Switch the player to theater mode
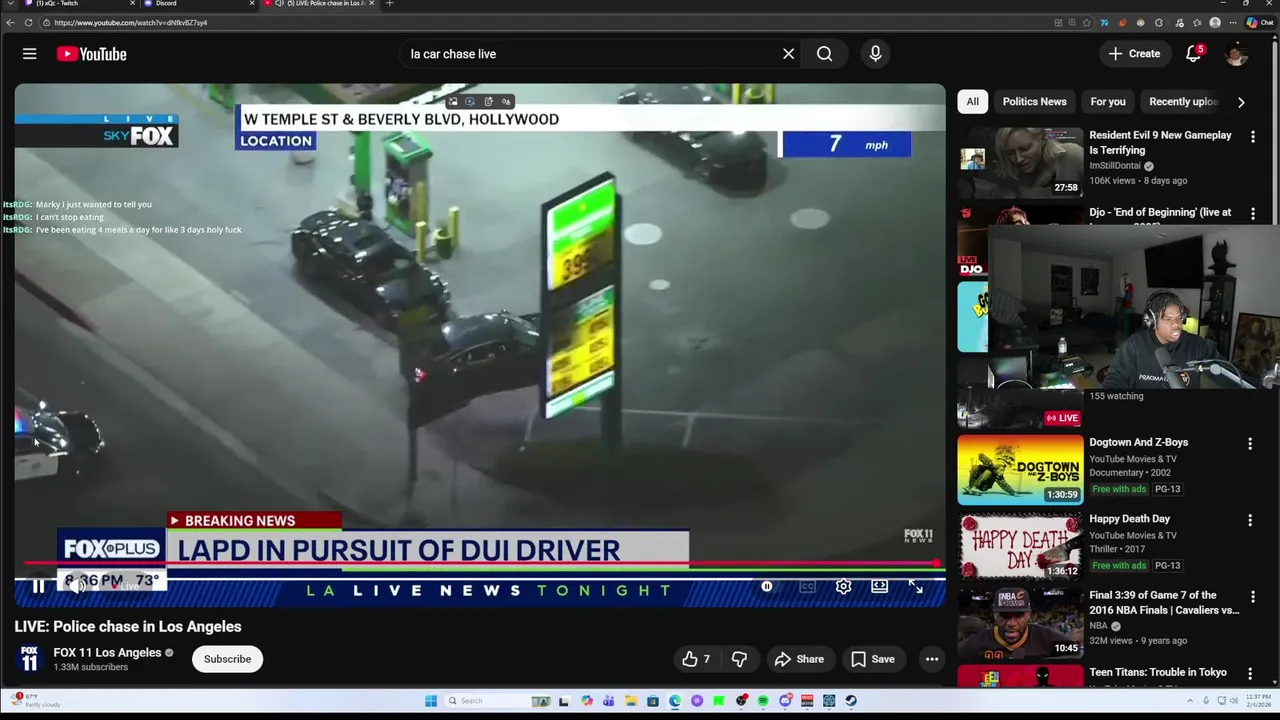Image resolution: width=1280 pixels, height=720 pixels. [879, 587]
